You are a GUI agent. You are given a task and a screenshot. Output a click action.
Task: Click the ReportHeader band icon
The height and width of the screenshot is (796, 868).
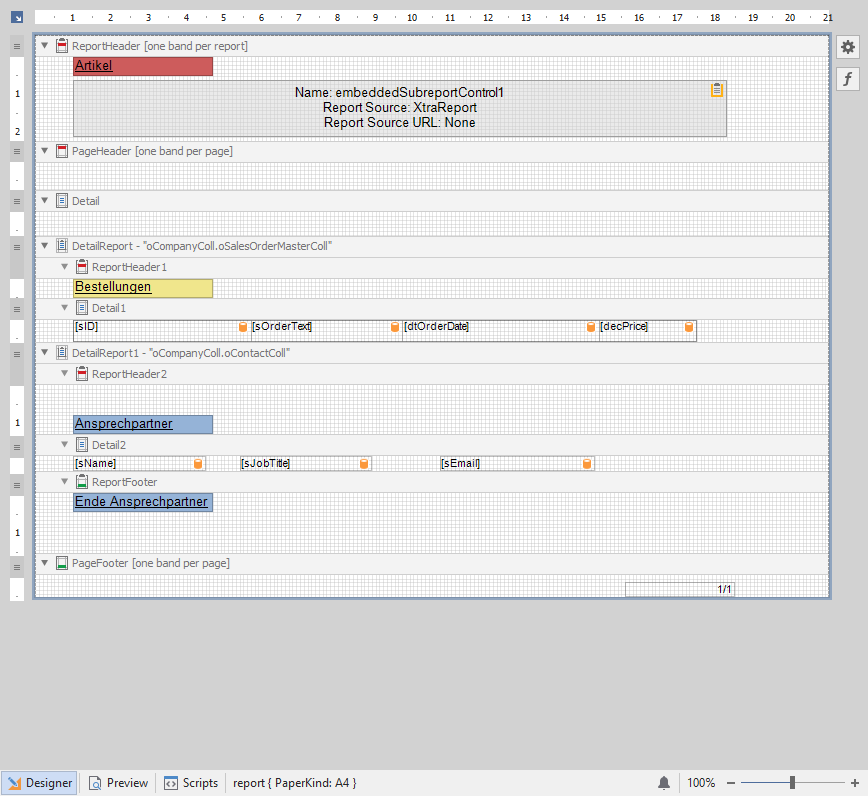62,46
